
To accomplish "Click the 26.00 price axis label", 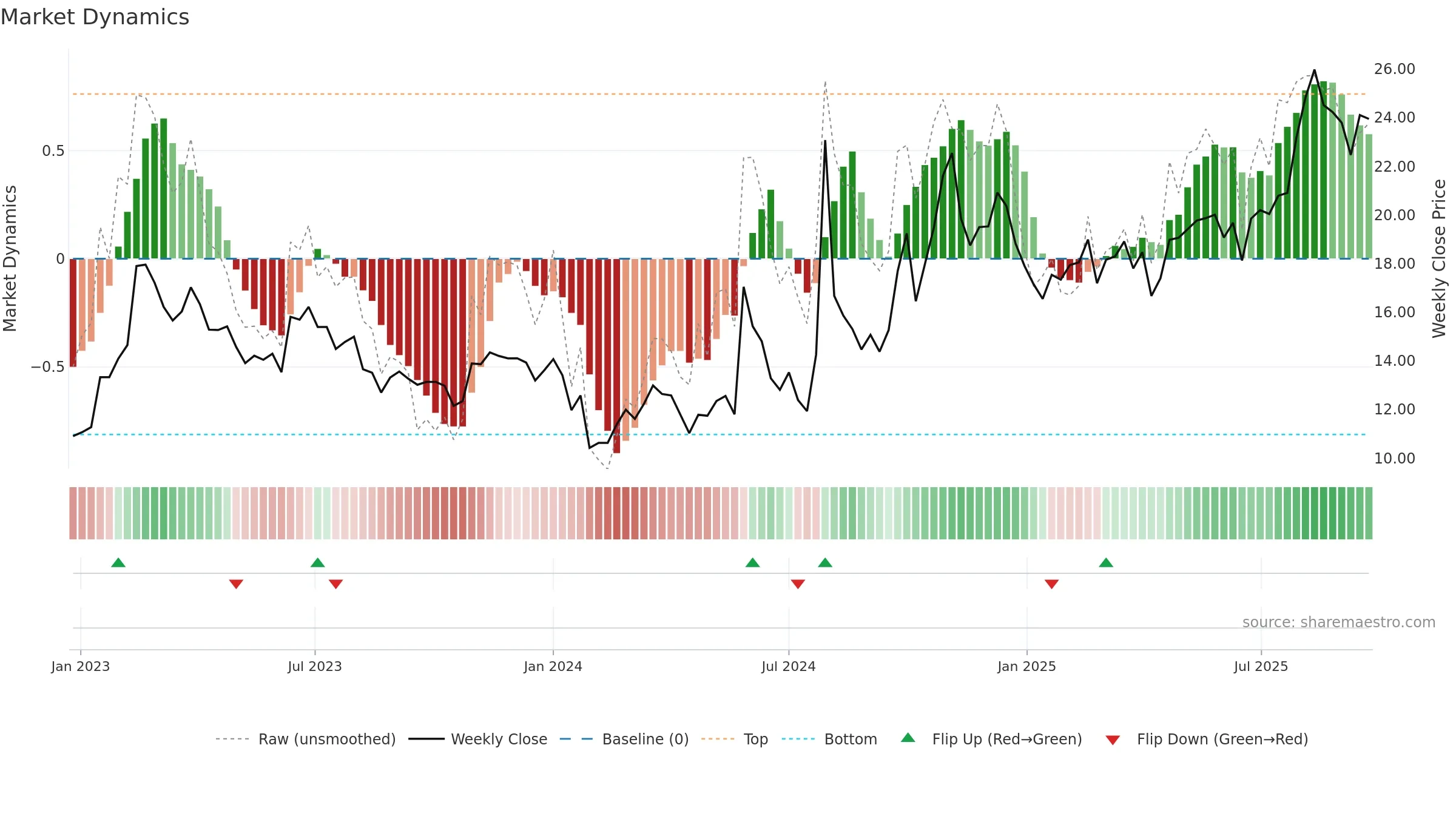I will (x=1395, y=69).
